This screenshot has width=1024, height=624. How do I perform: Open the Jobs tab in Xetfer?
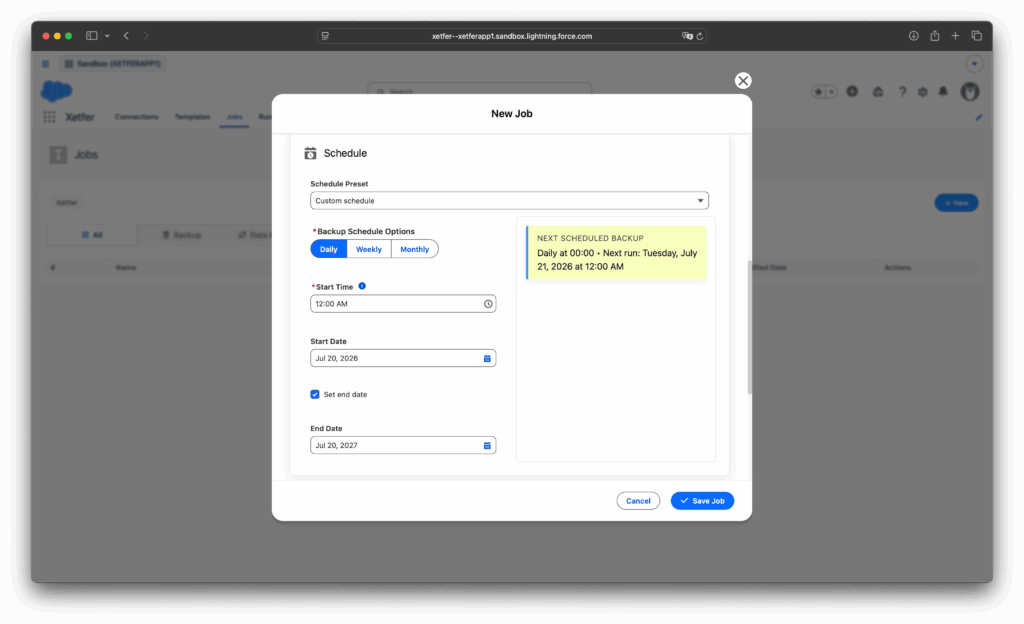pyautogui.click(x=234, y=117)
